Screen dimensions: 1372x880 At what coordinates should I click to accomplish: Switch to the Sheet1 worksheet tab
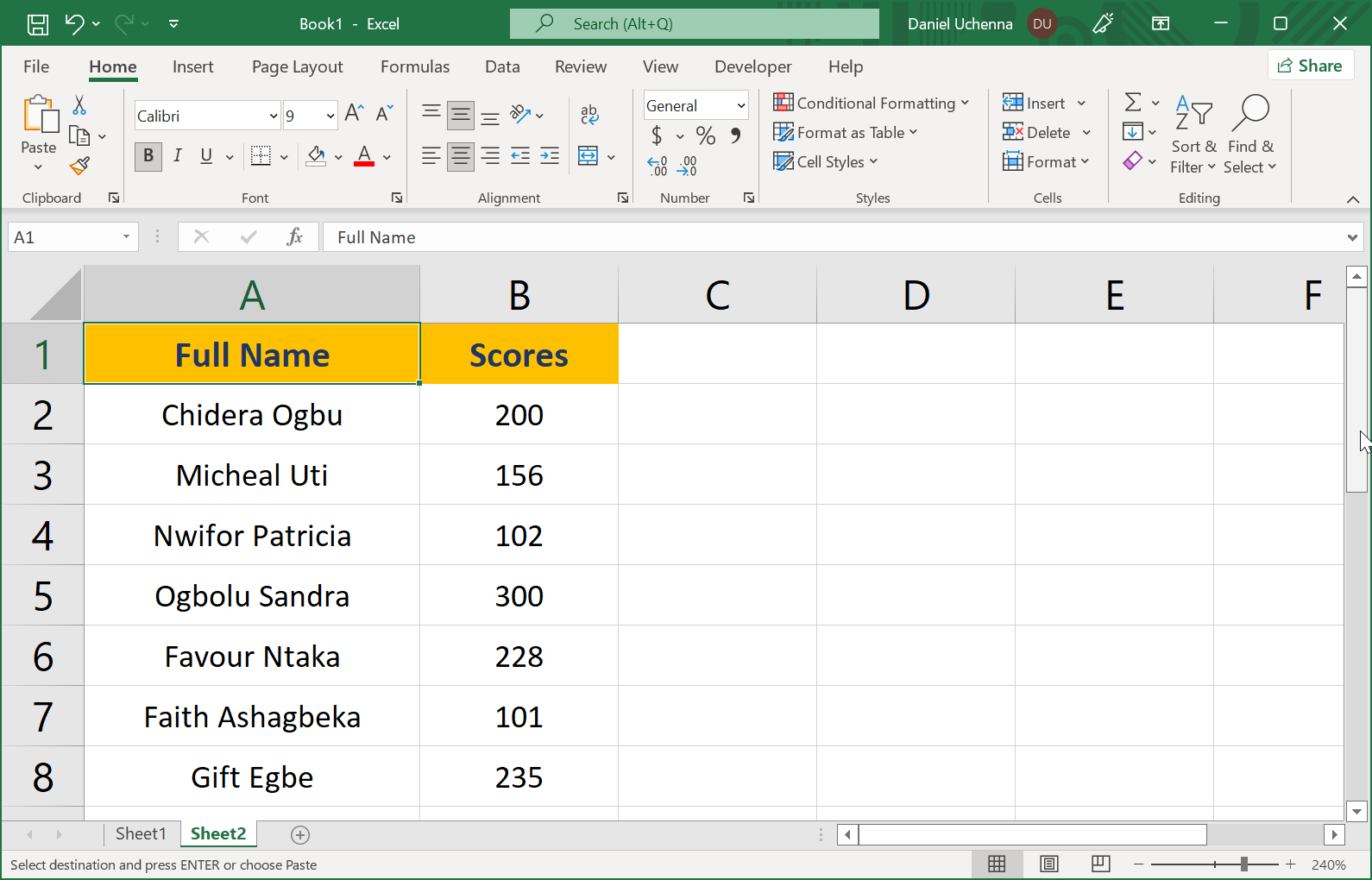[x=140, y=833]
